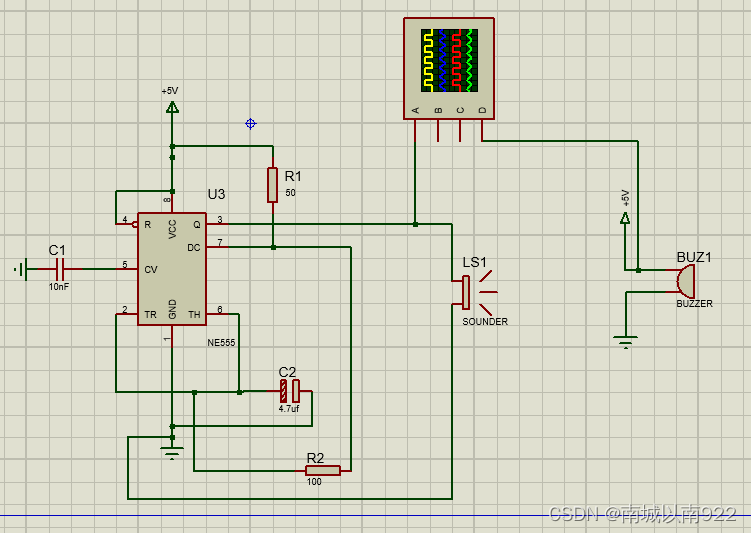The height and width of the screenshot is (533, 751).
Task: Select the LS1 sounder speaker symbol
Action: (x=474, y=292)
